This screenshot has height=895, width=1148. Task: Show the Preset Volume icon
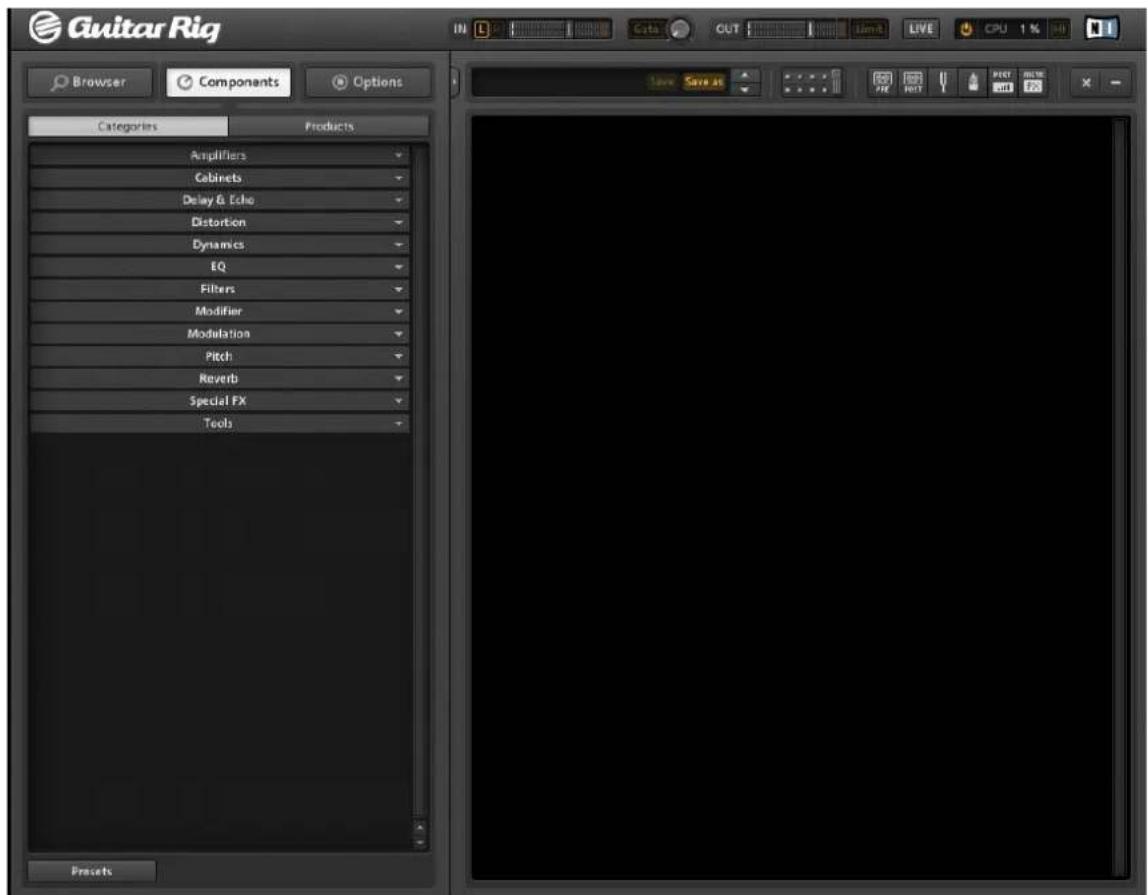click(1002, 82)
